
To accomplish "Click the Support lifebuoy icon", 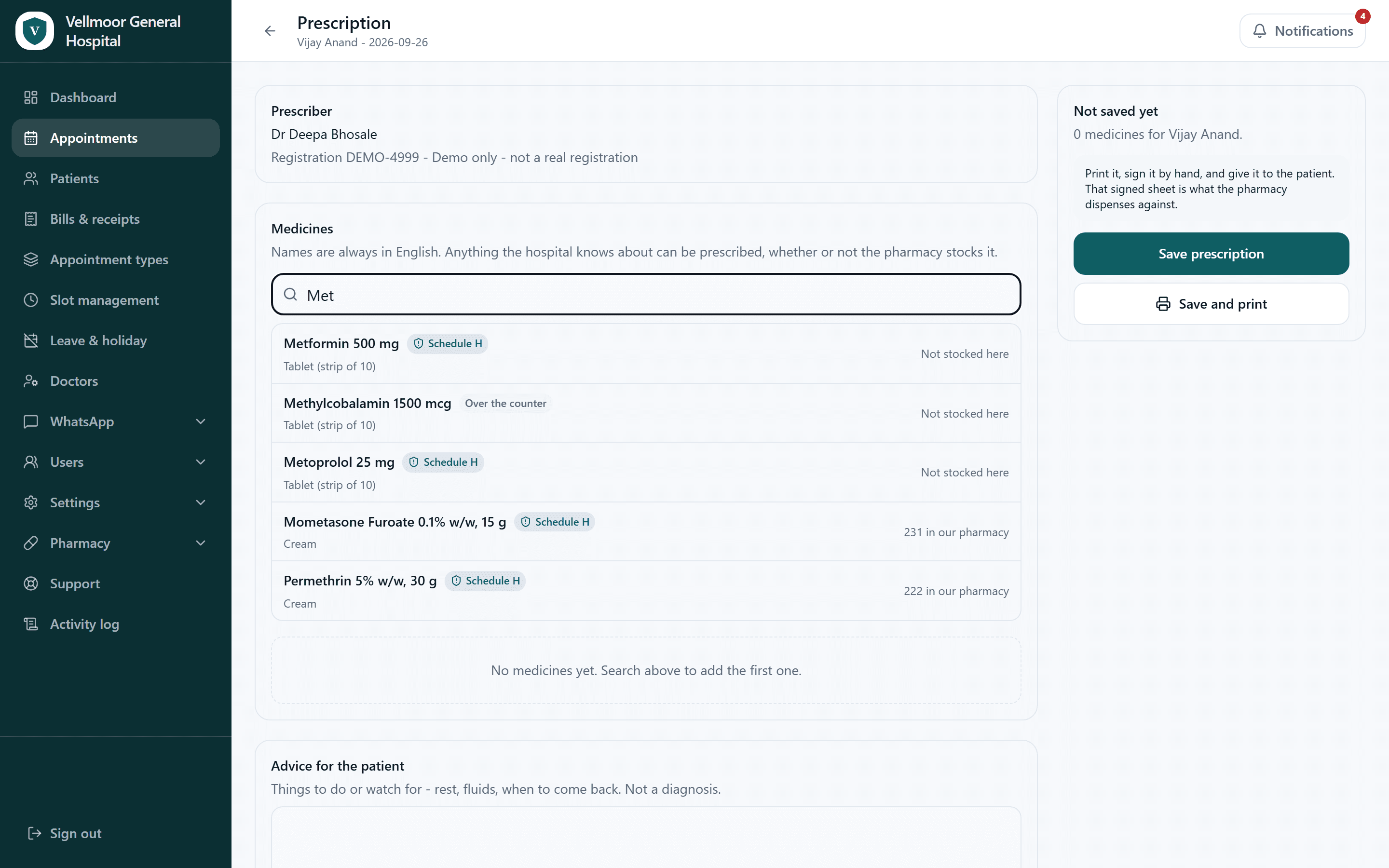I will (31, 584).
